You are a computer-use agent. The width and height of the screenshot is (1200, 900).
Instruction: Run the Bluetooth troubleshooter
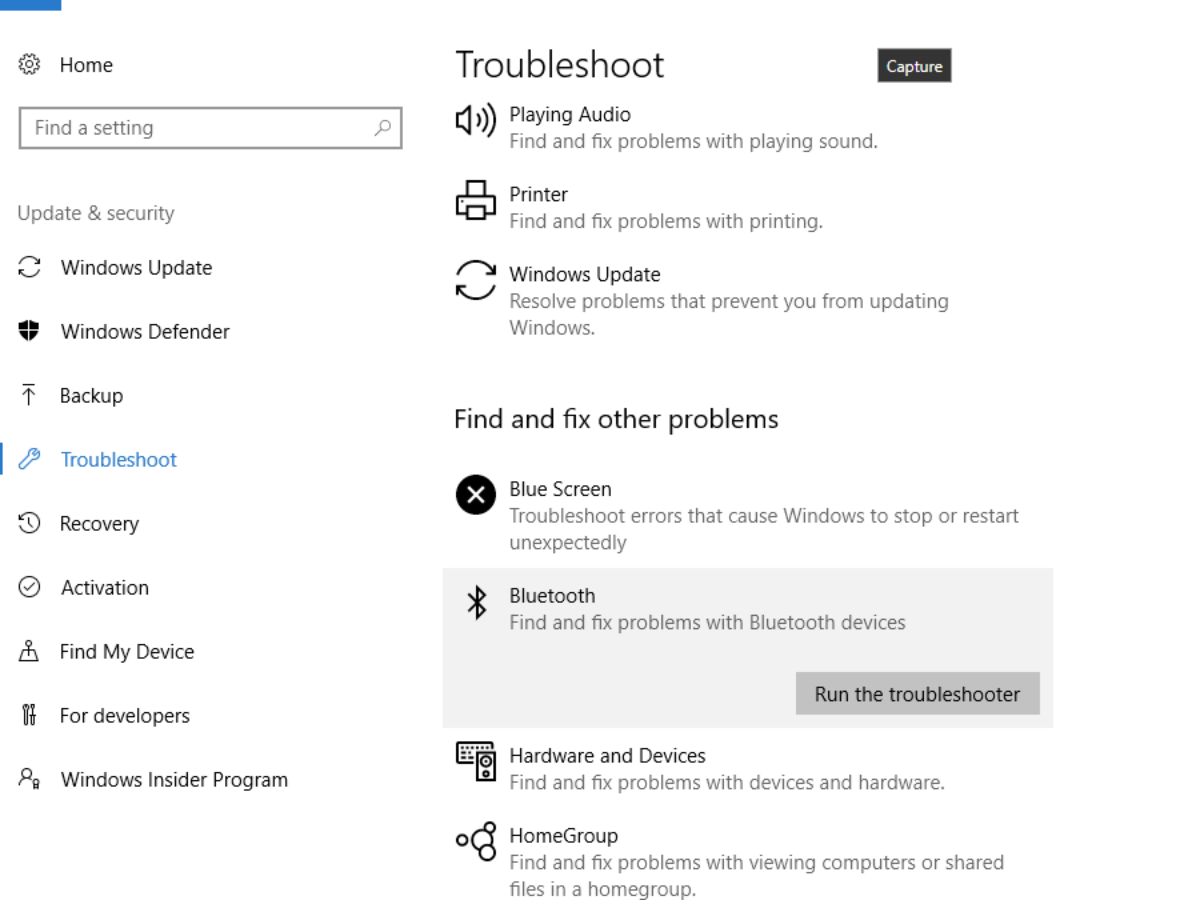coord(917,694)
